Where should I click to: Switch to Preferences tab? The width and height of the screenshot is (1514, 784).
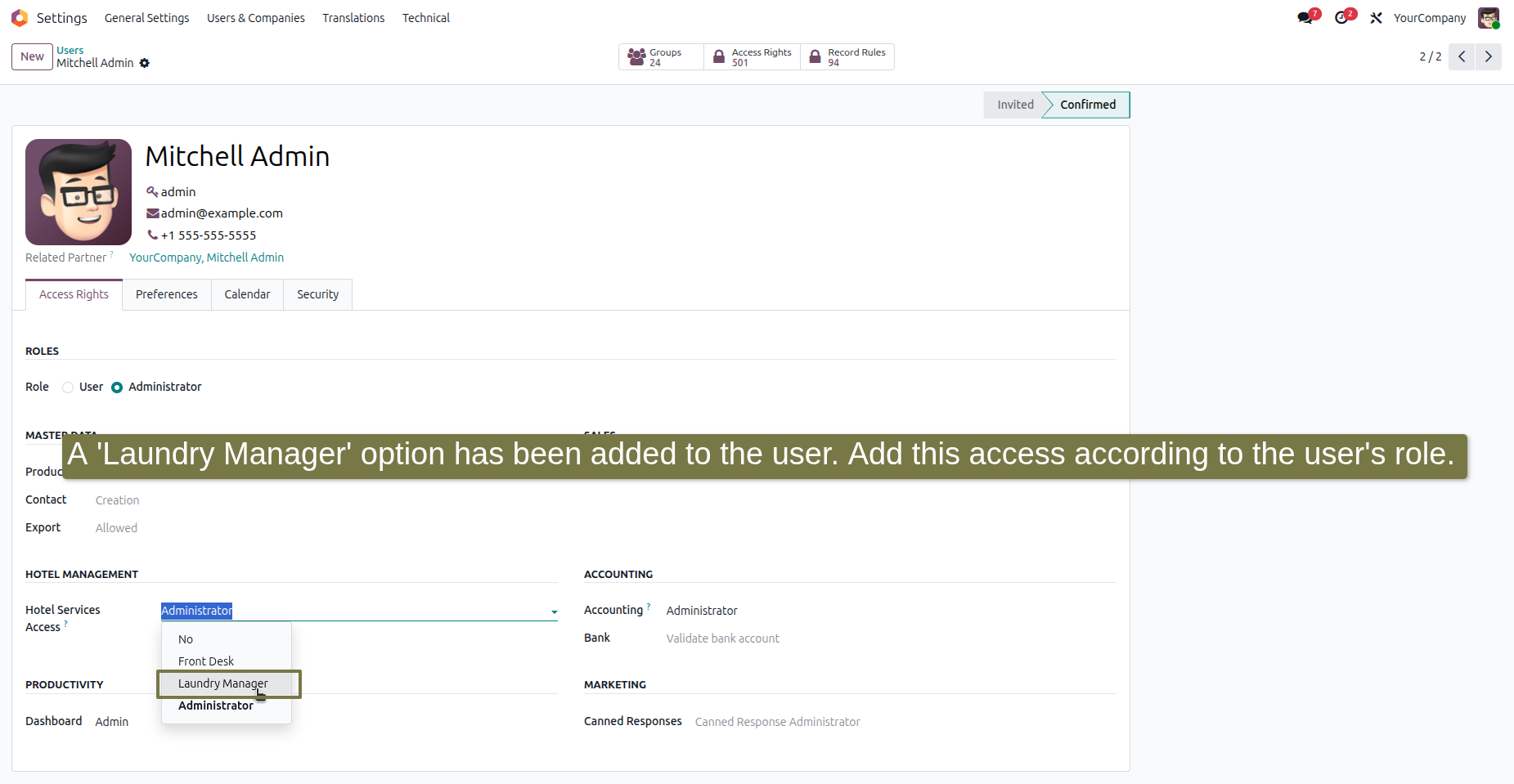[167, 294]
